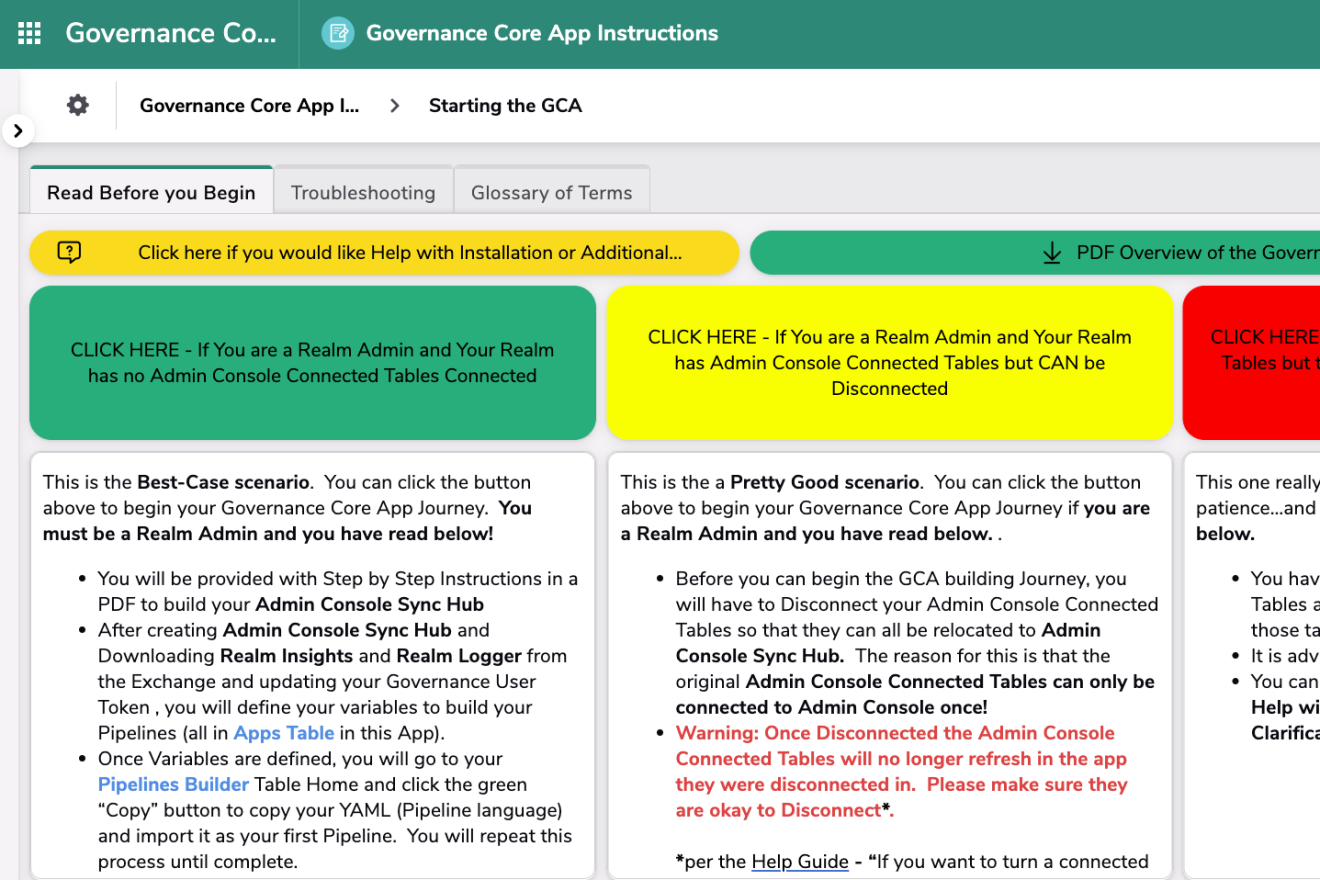1320x880 pixels.
Task: Select the Read Before you Begin tab
Action: [151, 193]
